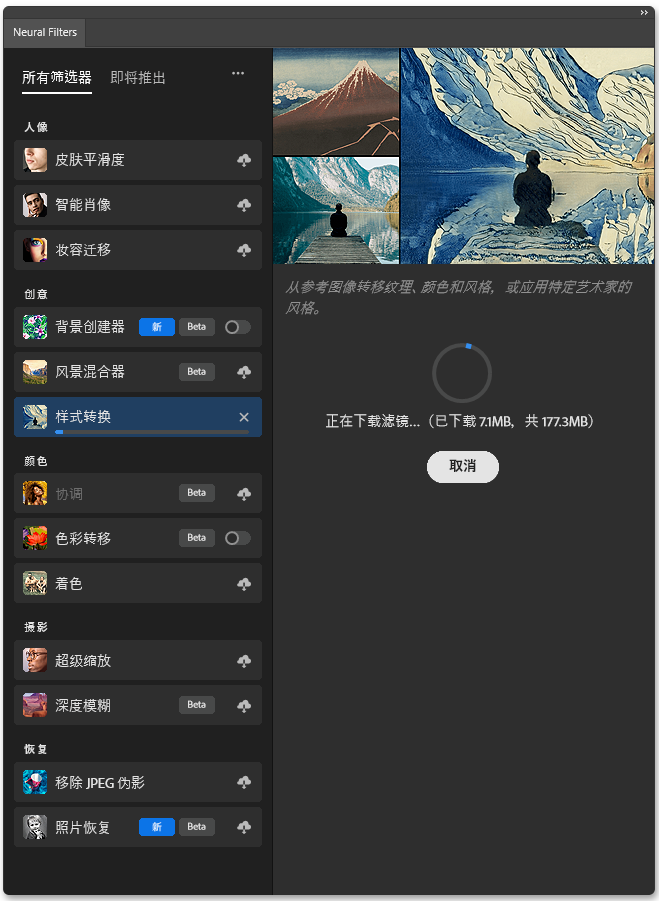659x901 pixels.
Task: Click the cloud icon next to 超级缩放
Action: click(x=244, y=661)
